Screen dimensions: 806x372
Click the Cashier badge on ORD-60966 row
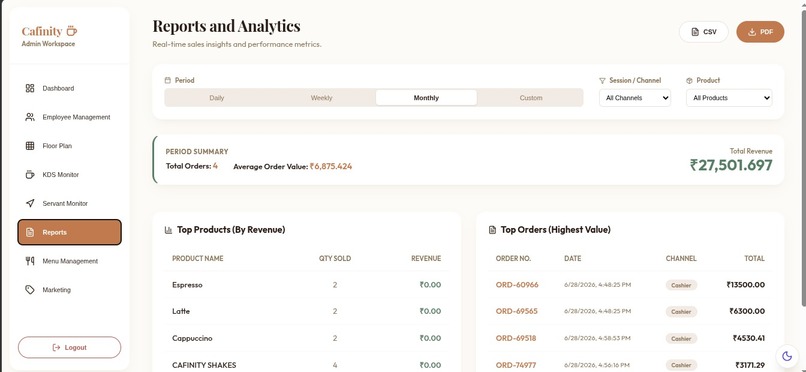(681, 285)
